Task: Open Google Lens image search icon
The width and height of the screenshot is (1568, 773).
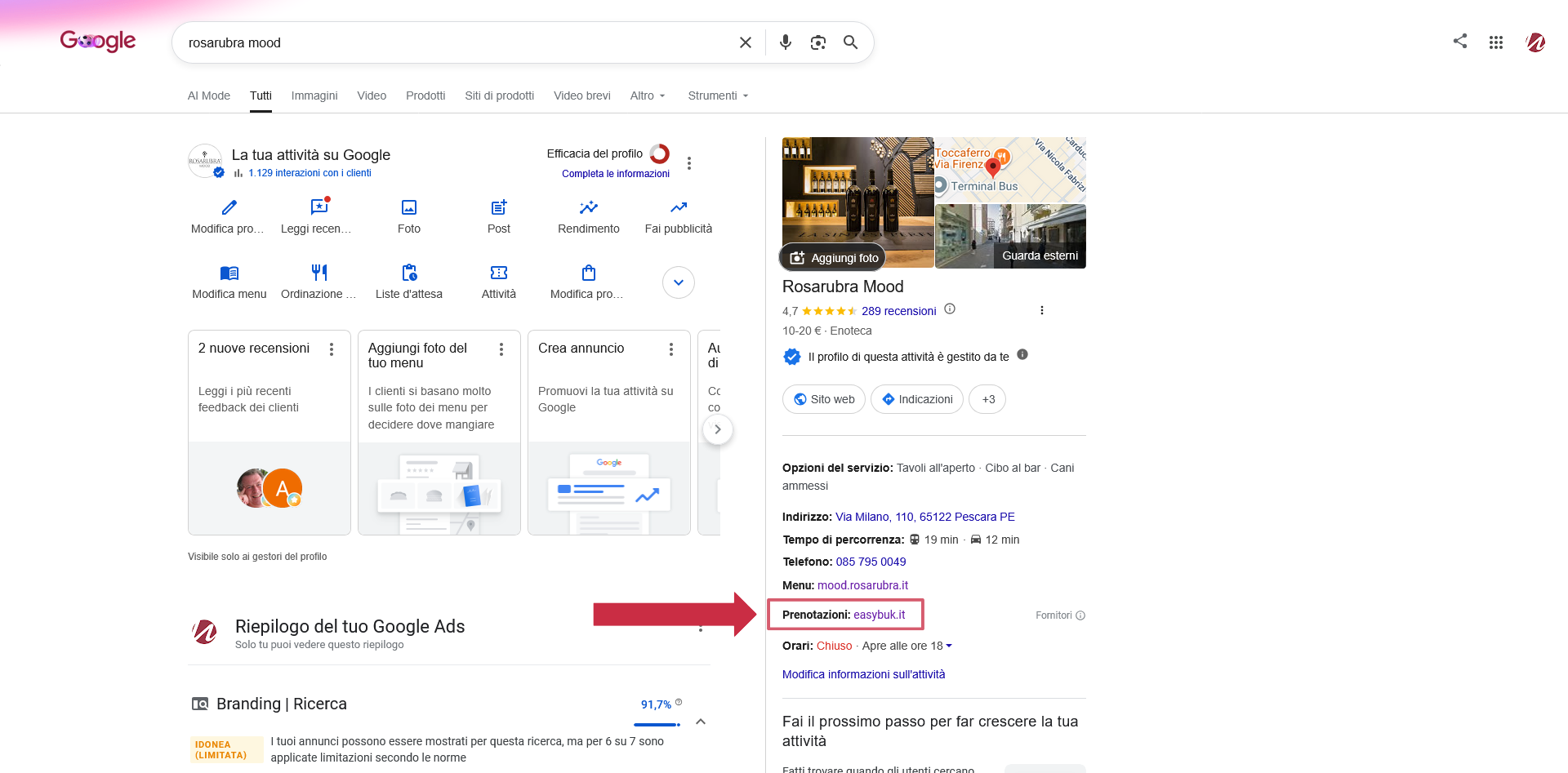Action: (x=818, y=42)
